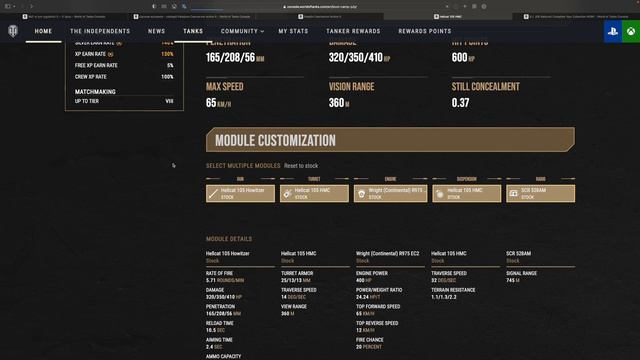Select the Hellcat 105 HMC suspension module
Screen dimensions: 640x360
[467, 193]
